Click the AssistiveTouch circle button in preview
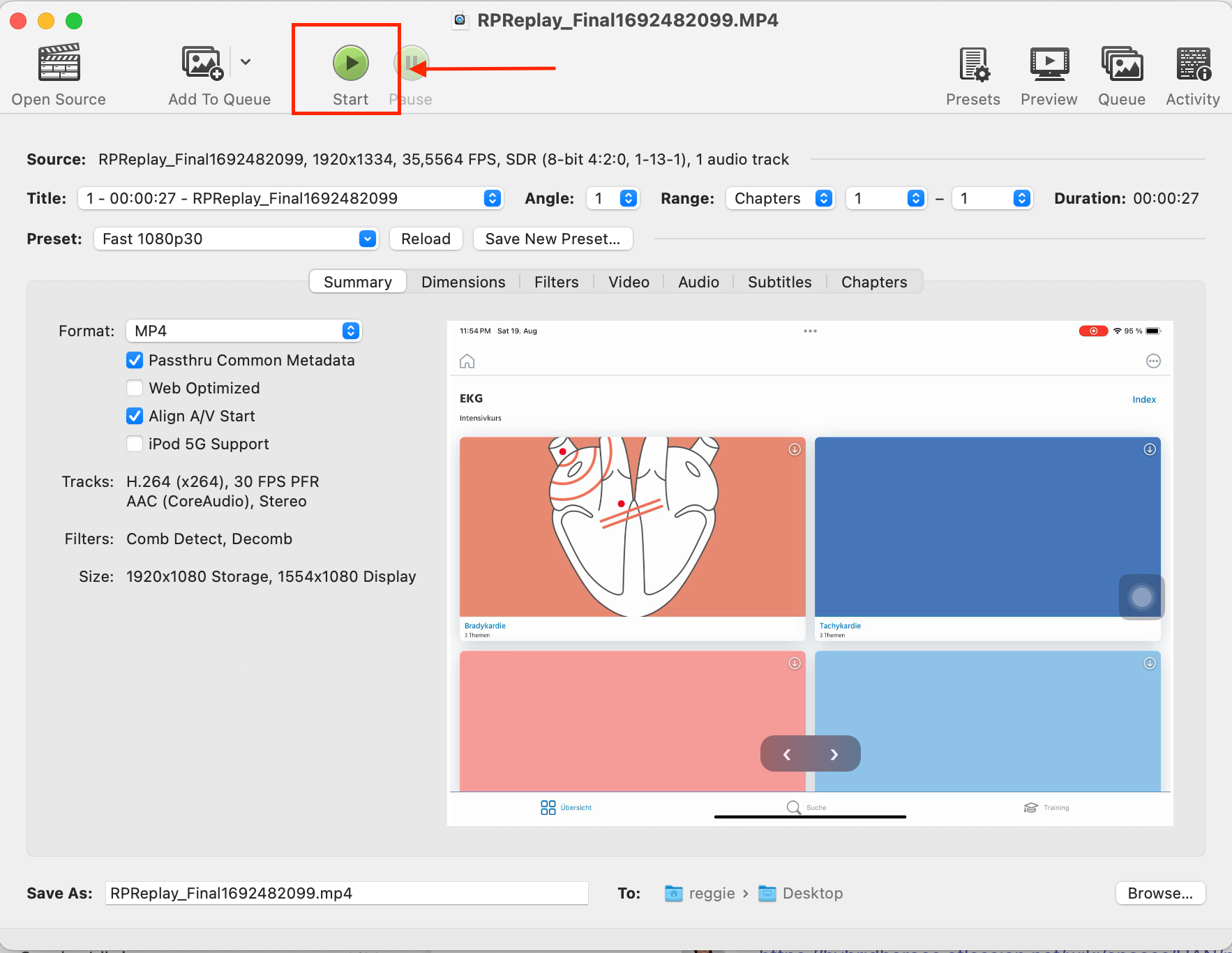Screen dimensions: 1232x953 (x=1142, y=597)
